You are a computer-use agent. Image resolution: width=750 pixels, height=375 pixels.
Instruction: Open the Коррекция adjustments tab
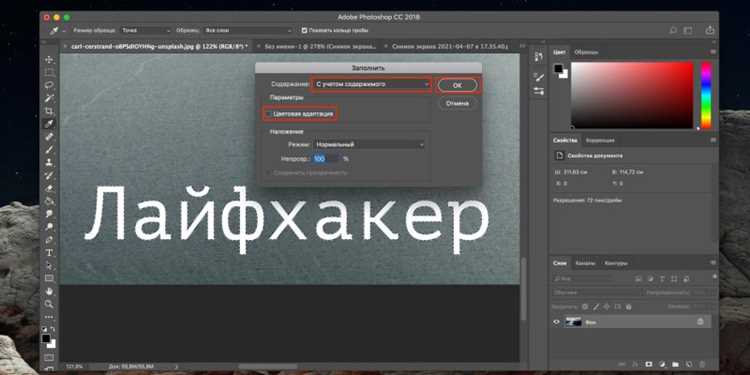click(600, 141)
